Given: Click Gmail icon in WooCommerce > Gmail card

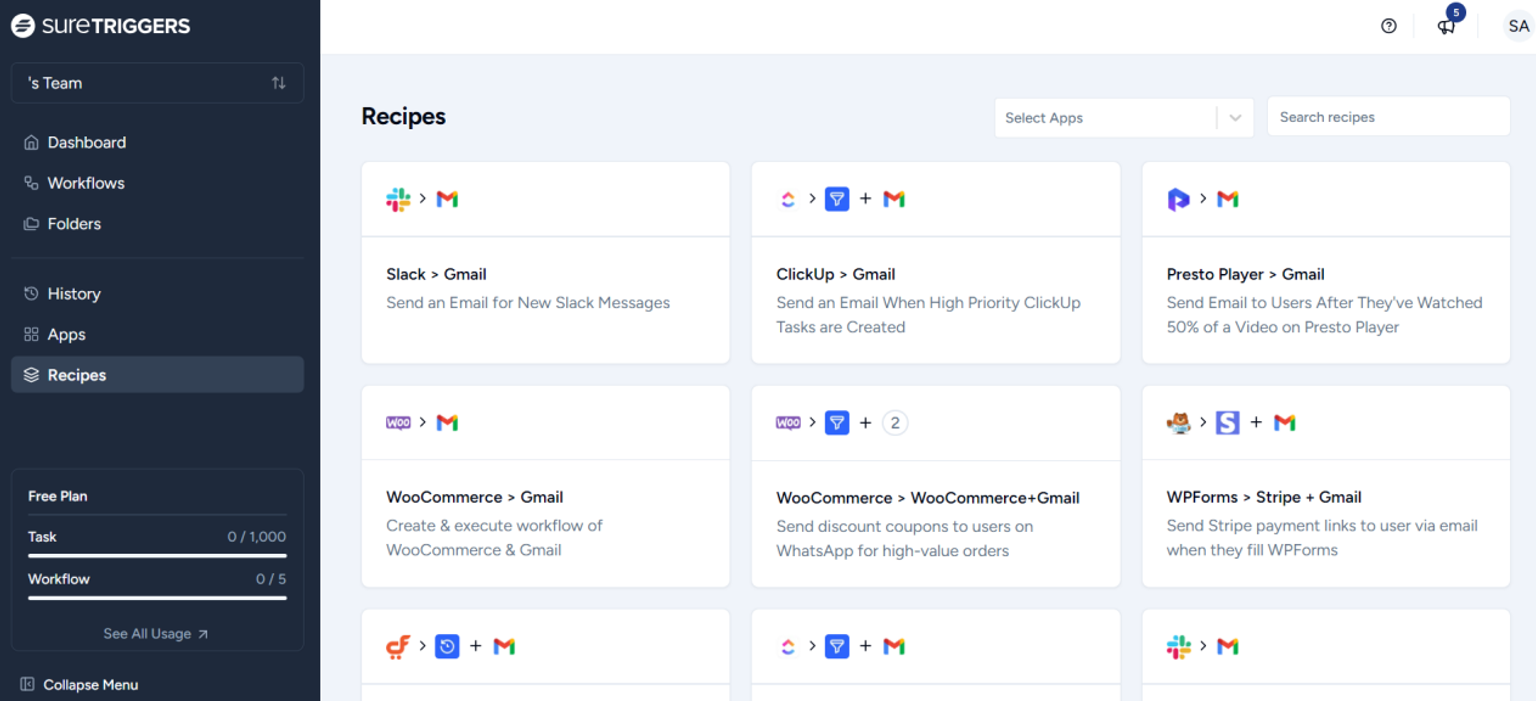Looking at the screenshot, I should pyautogui.click(x=447, y=423).
